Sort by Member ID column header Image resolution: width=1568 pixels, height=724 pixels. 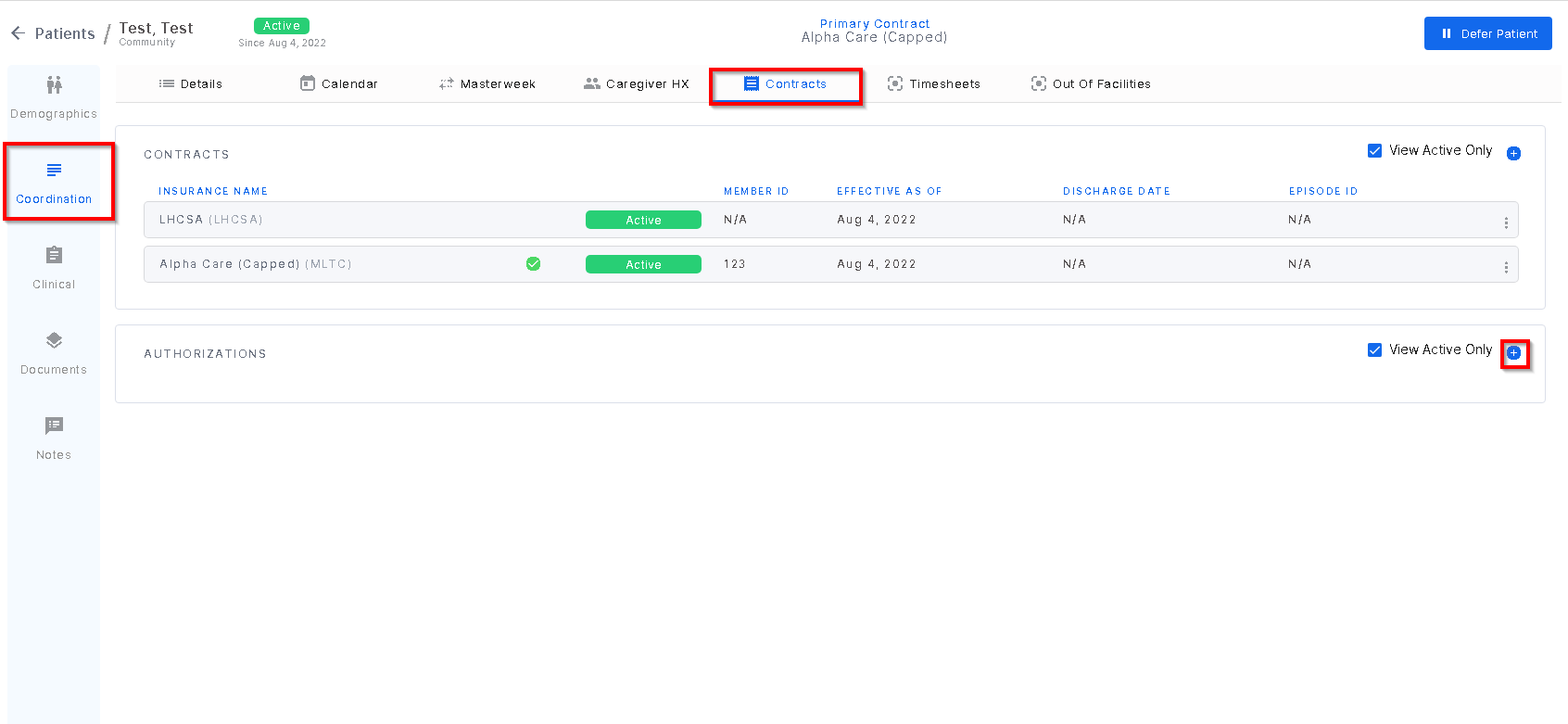click(x=756, y=191)
